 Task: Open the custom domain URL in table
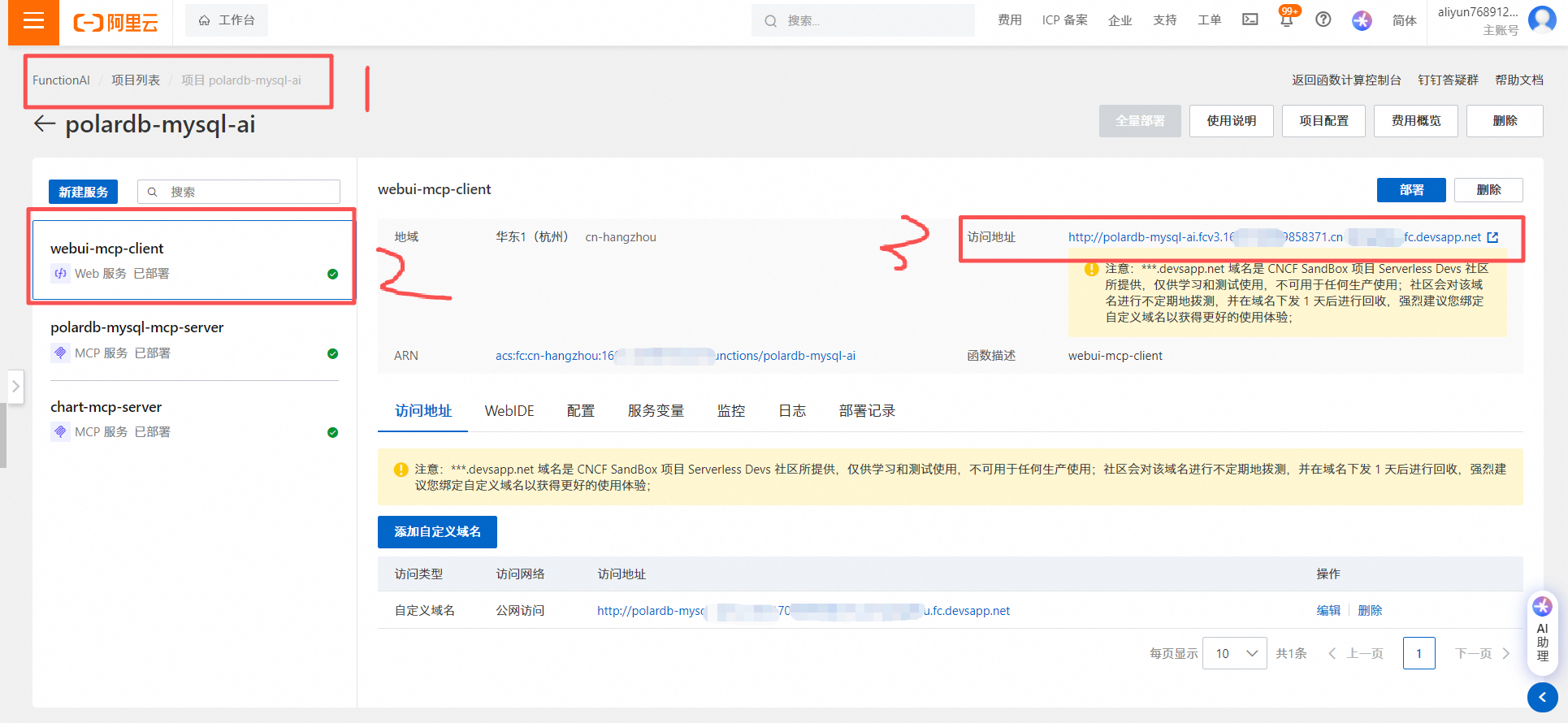click(x=803, y=611)
